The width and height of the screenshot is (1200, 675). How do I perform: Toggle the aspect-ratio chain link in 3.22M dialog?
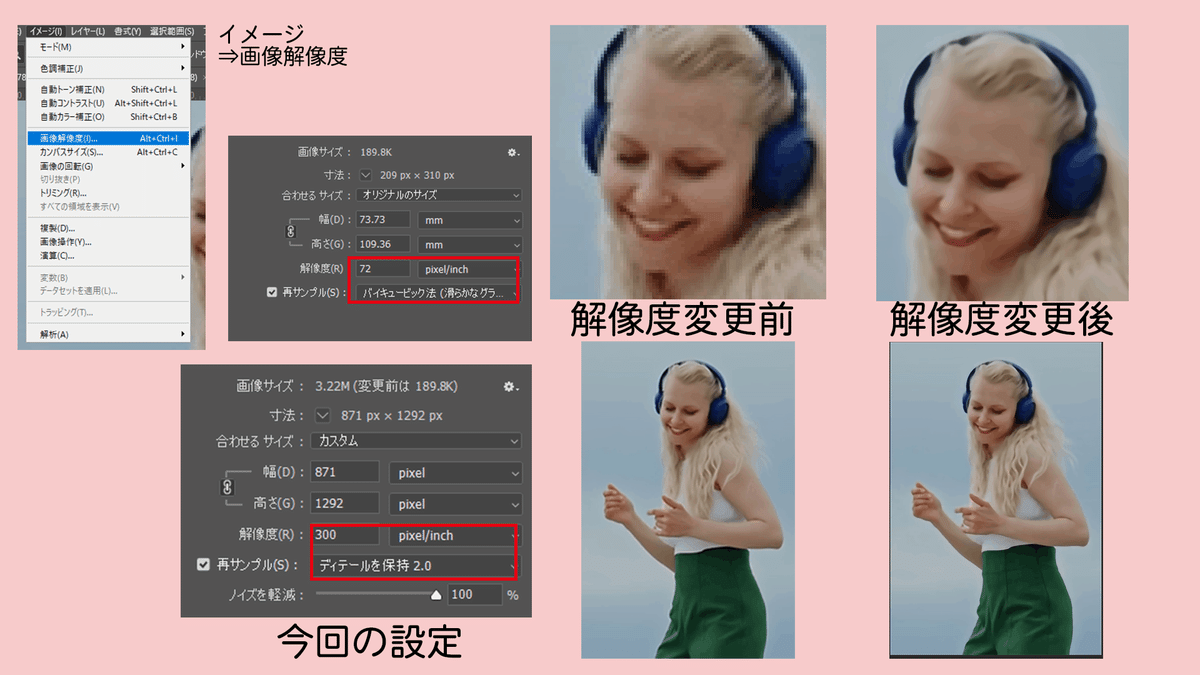227,488
